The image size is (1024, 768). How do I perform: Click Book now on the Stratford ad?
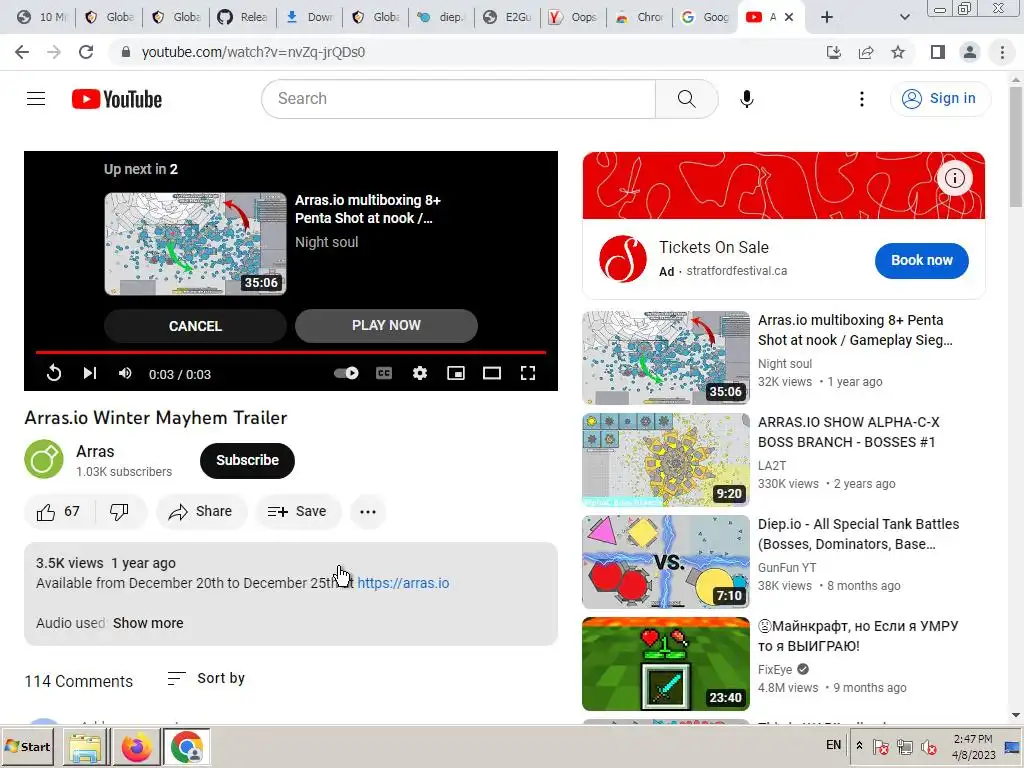click(x=921, y=260)
